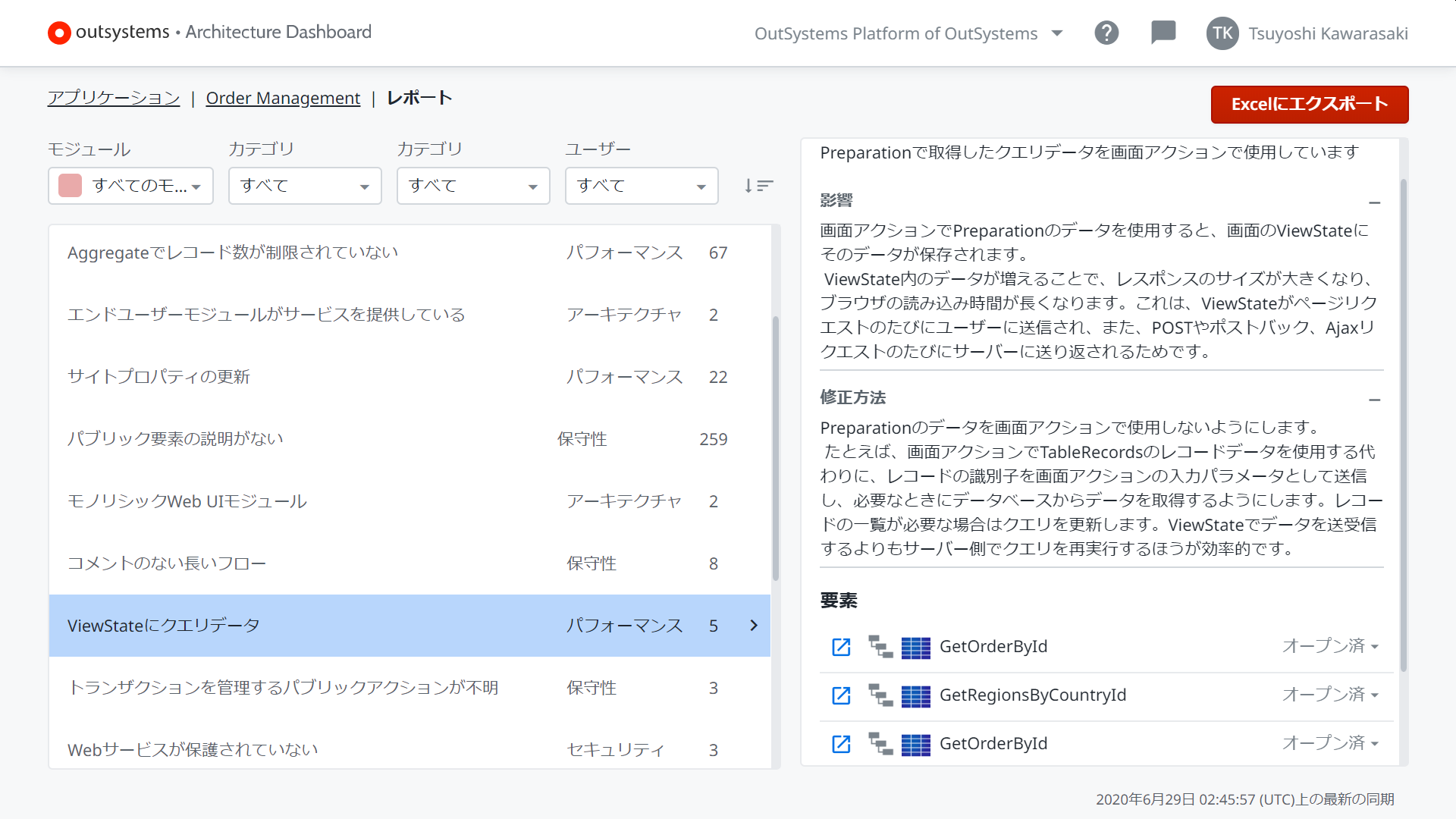Click the Excelにエクスポート button
This screenshot has height=819, width=1456.
point(1309,105)
